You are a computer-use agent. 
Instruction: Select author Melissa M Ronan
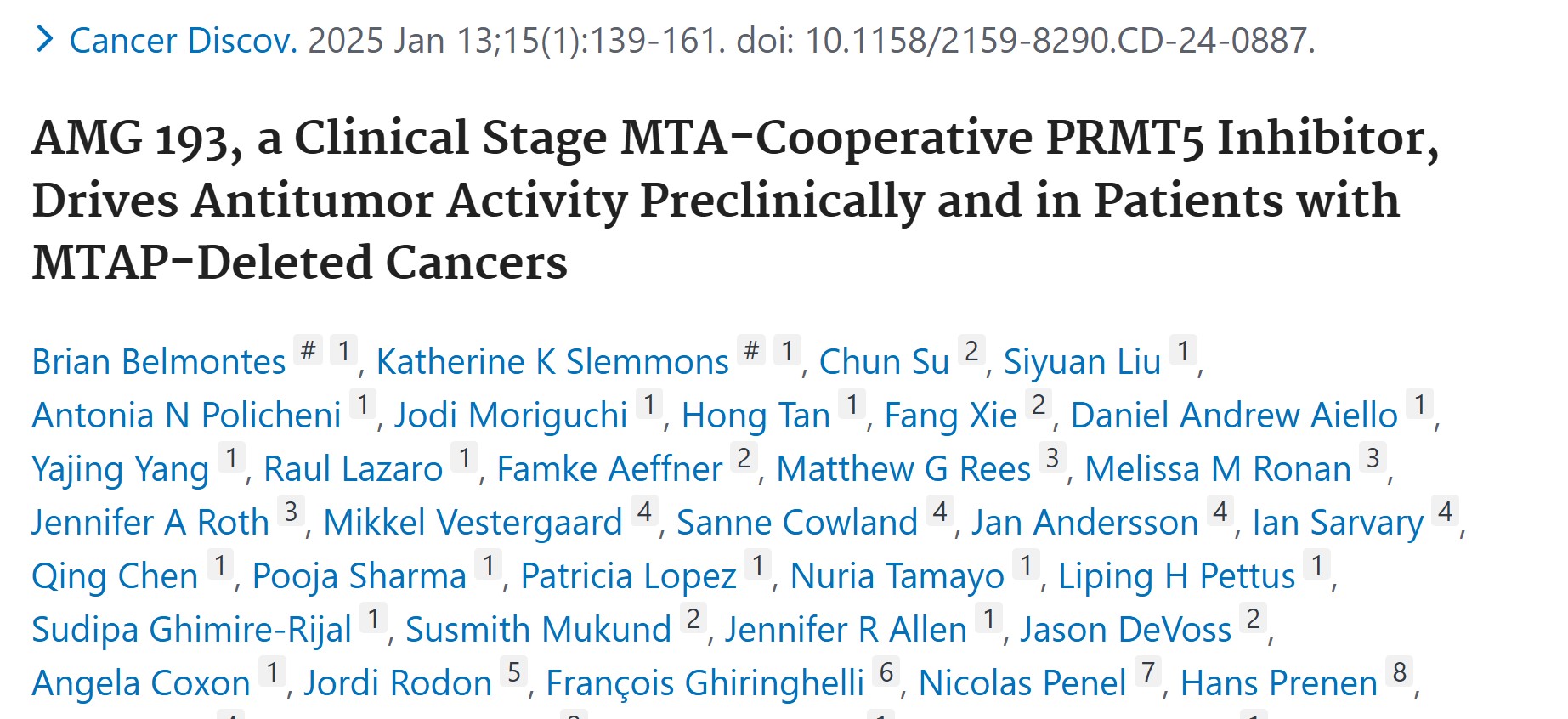click(1217, 469)
